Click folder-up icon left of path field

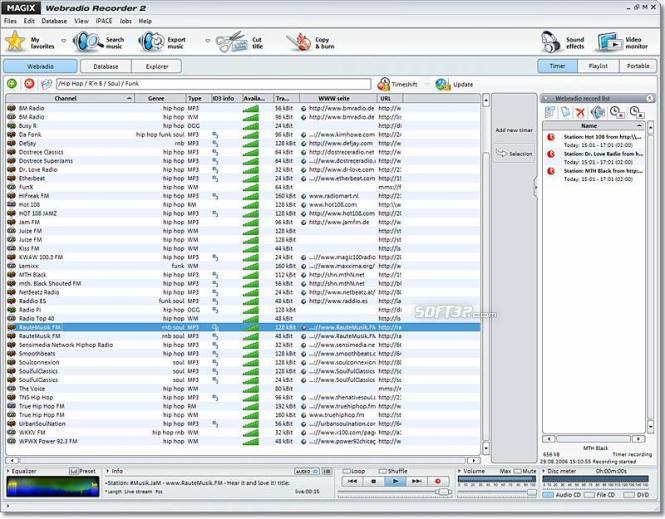[46, 84]
